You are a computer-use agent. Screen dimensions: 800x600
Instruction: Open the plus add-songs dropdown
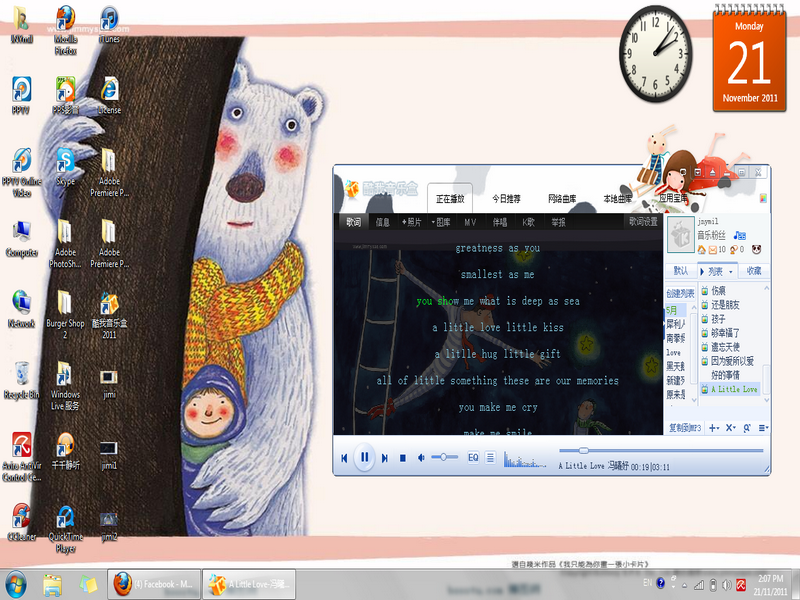pos(714,428)
